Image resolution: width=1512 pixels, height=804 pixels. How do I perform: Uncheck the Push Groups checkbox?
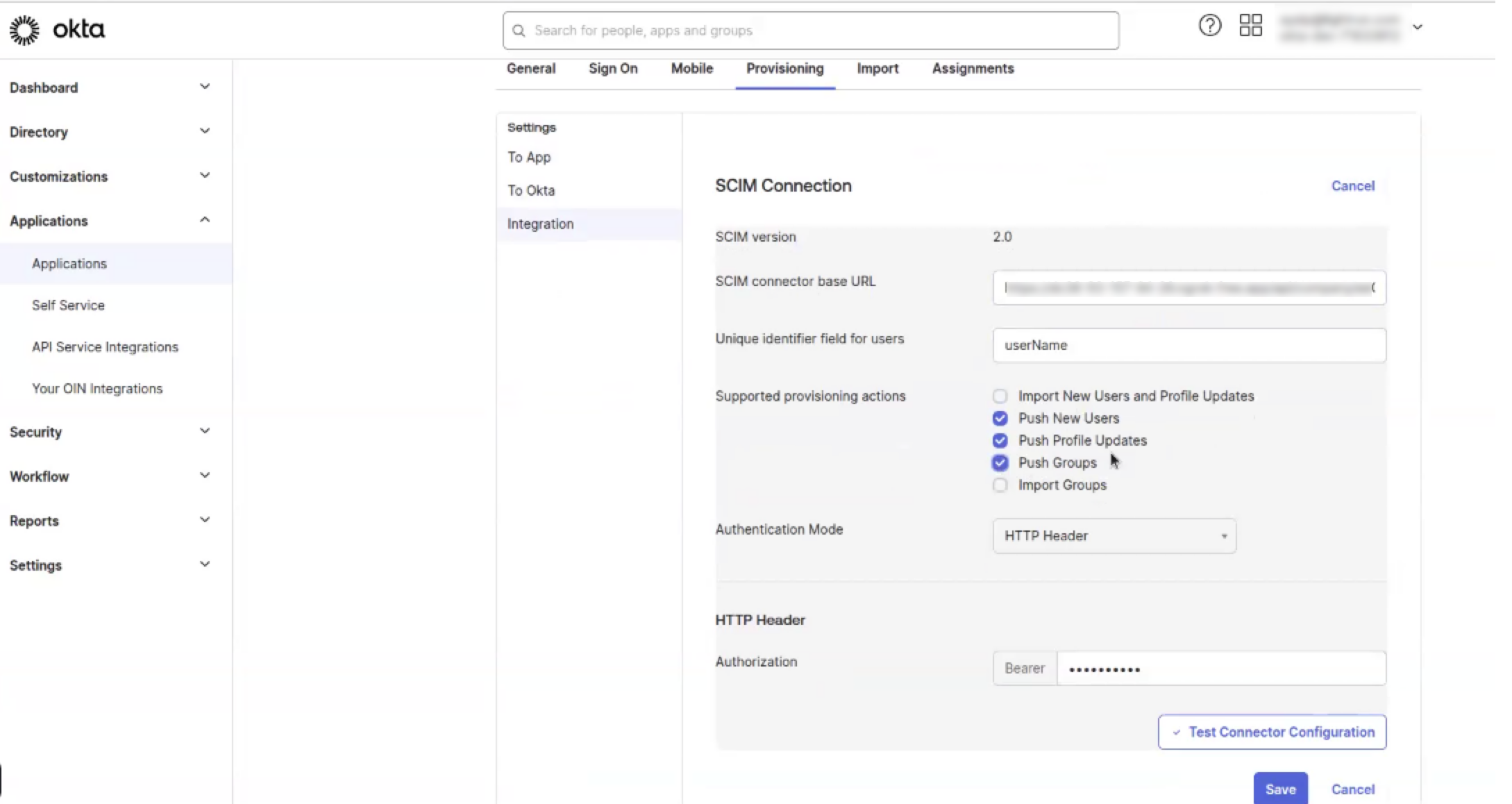1000,463
